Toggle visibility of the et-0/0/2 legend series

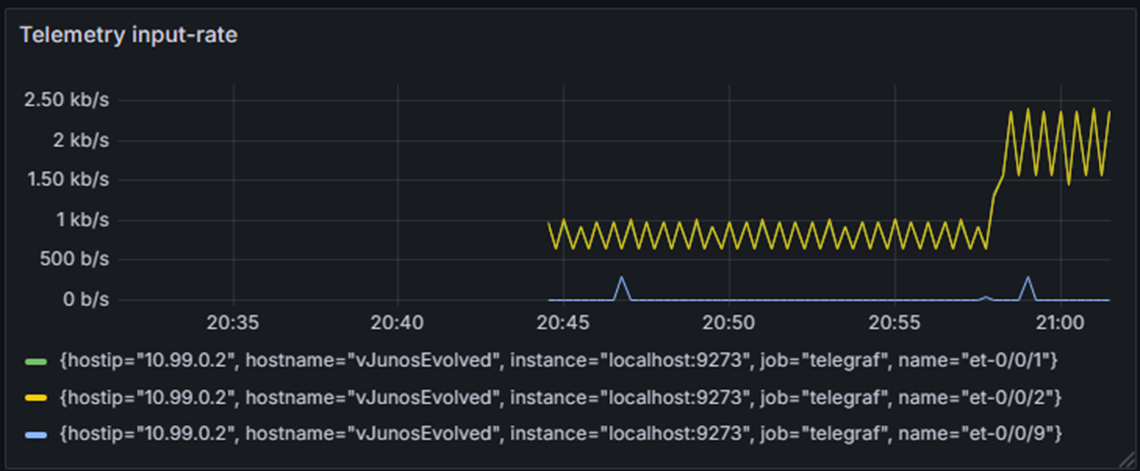pyautogui.click(x=561, y=398)
